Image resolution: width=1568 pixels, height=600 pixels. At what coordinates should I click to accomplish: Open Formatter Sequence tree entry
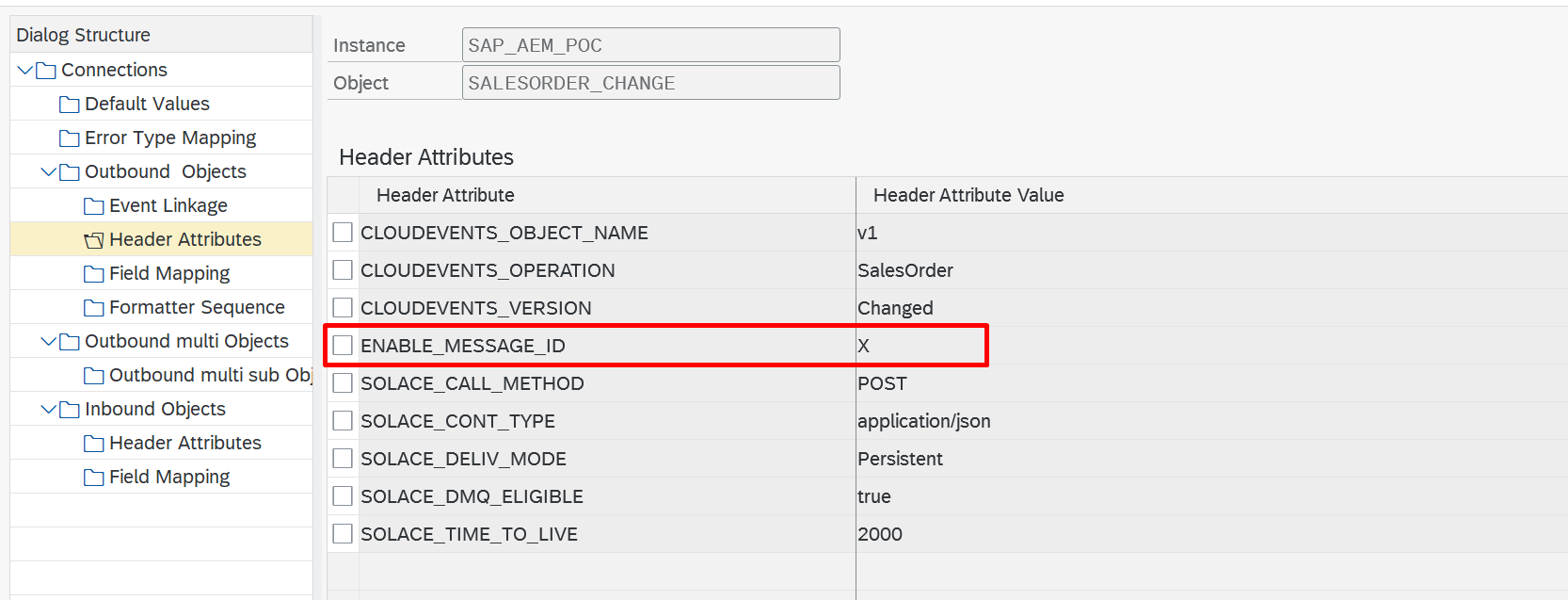click(197, 307)
